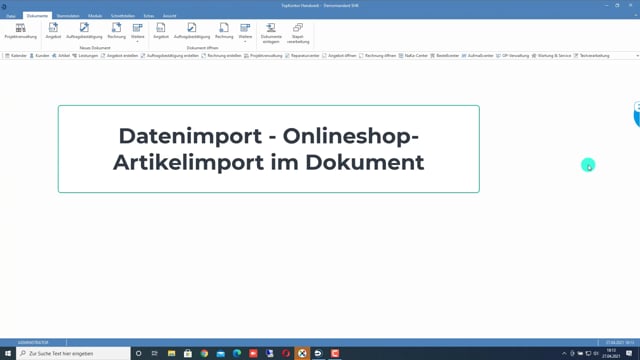Open OP-Verwaltung shortcut

(513, 56)
